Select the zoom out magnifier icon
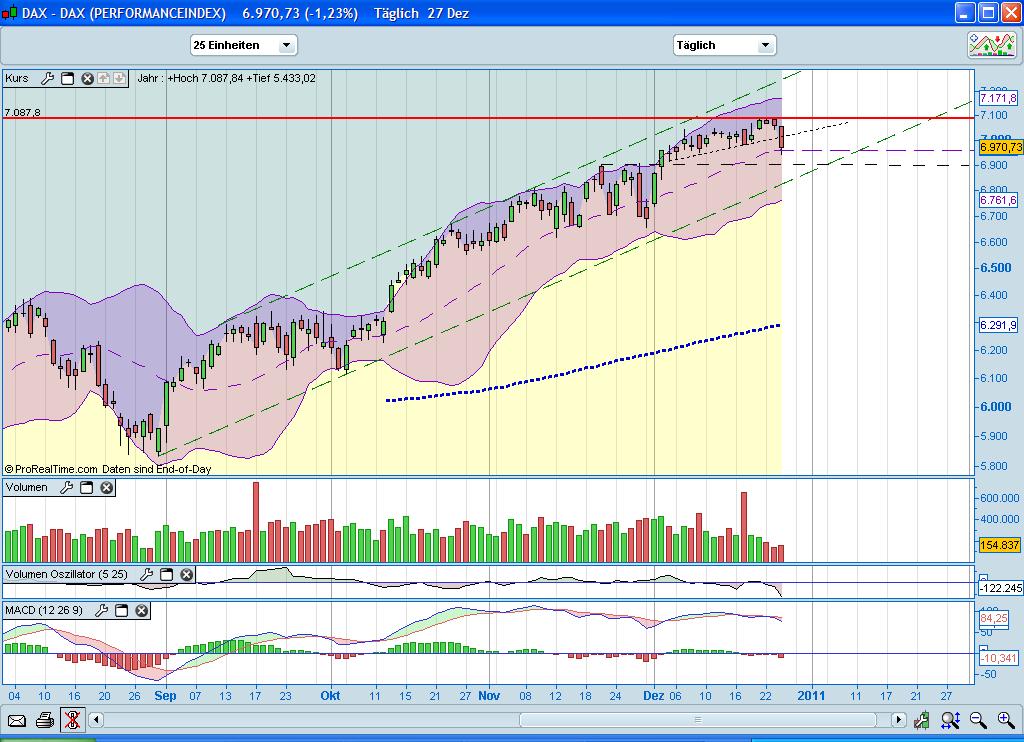 click(x=977, y=720)
